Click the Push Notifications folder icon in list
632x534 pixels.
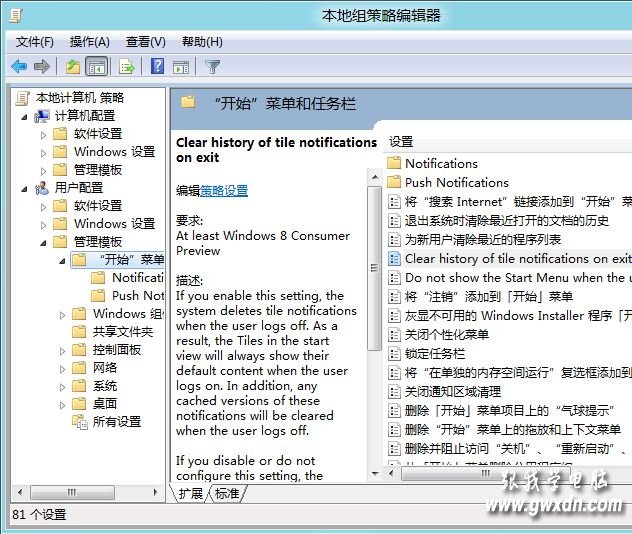[x=393, y=182]
